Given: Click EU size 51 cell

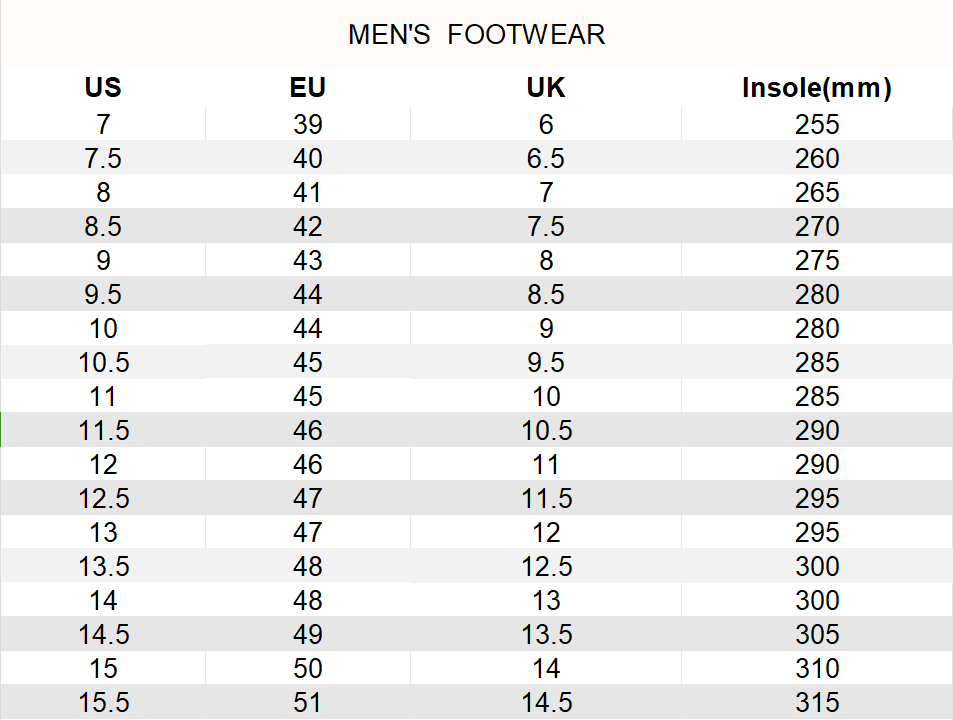Looking at the screenshot, I should [x=308, y=703].
